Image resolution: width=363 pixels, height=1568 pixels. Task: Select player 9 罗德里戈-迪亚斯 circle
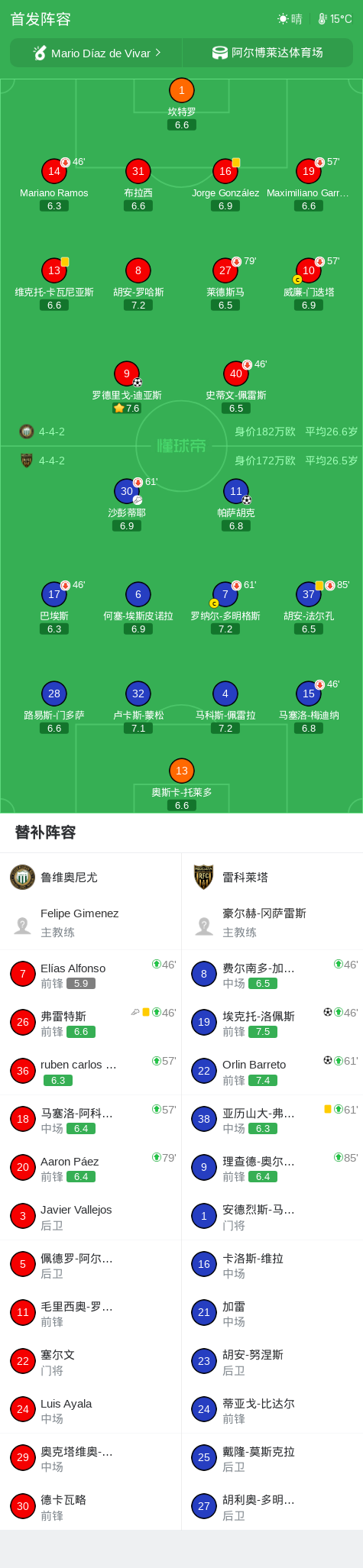pos(127,373)
